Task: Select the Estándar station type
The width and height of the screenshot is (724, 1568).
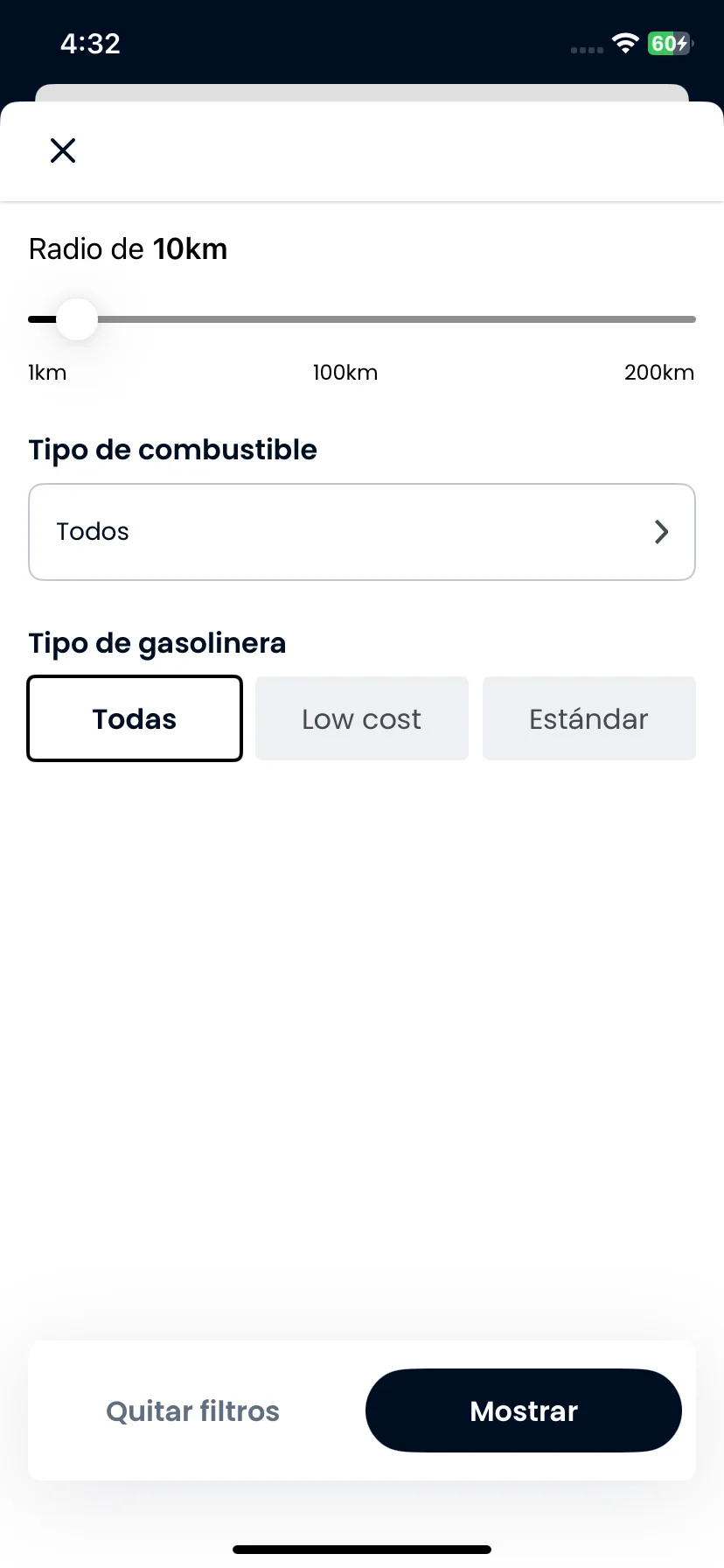Action: click(x=589, y=718)
